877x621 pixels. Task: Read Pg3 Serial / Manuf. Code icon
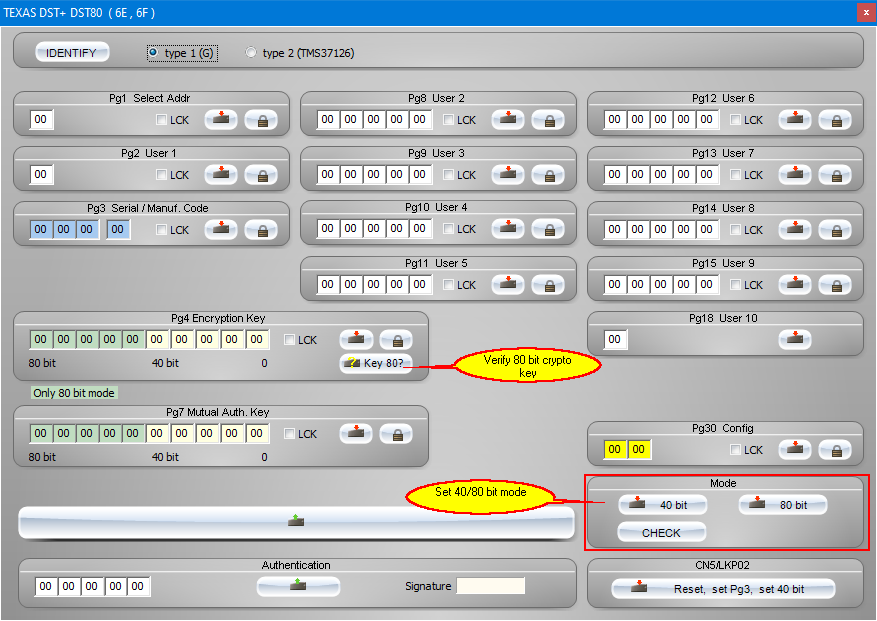221,229
